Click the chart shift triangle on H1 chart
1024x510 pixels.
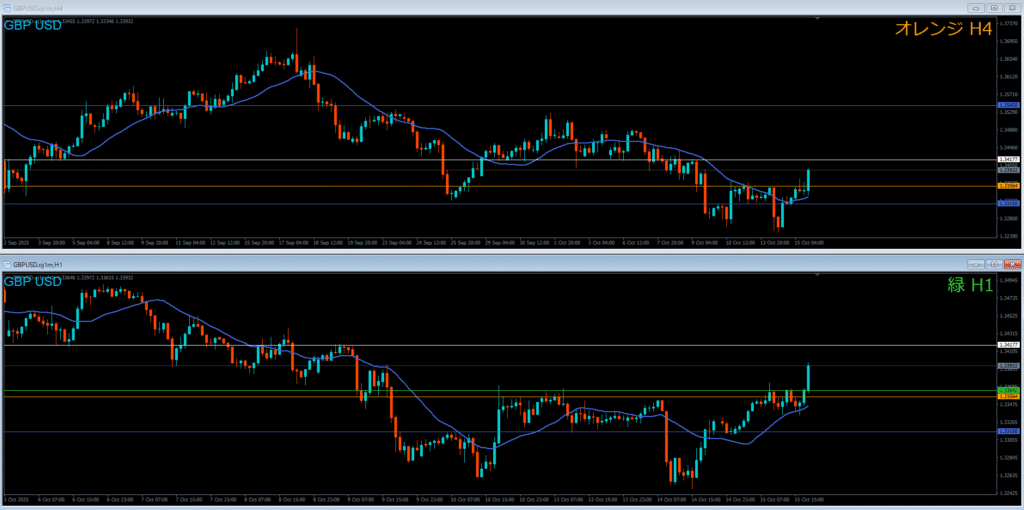click(x=818, y=275)
